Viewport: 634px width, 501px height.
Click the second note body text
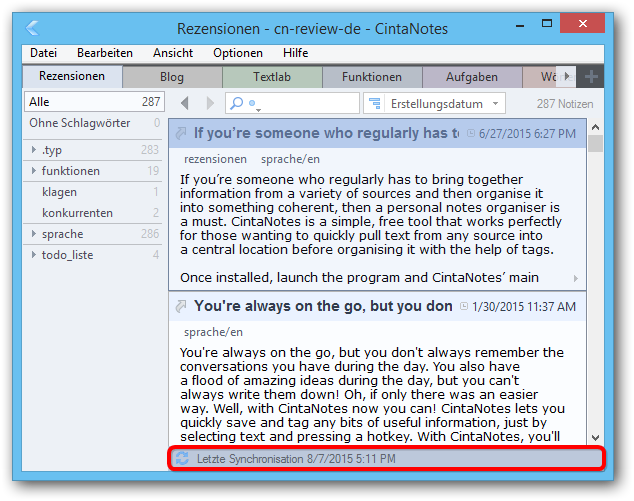[x=372, y=394]
